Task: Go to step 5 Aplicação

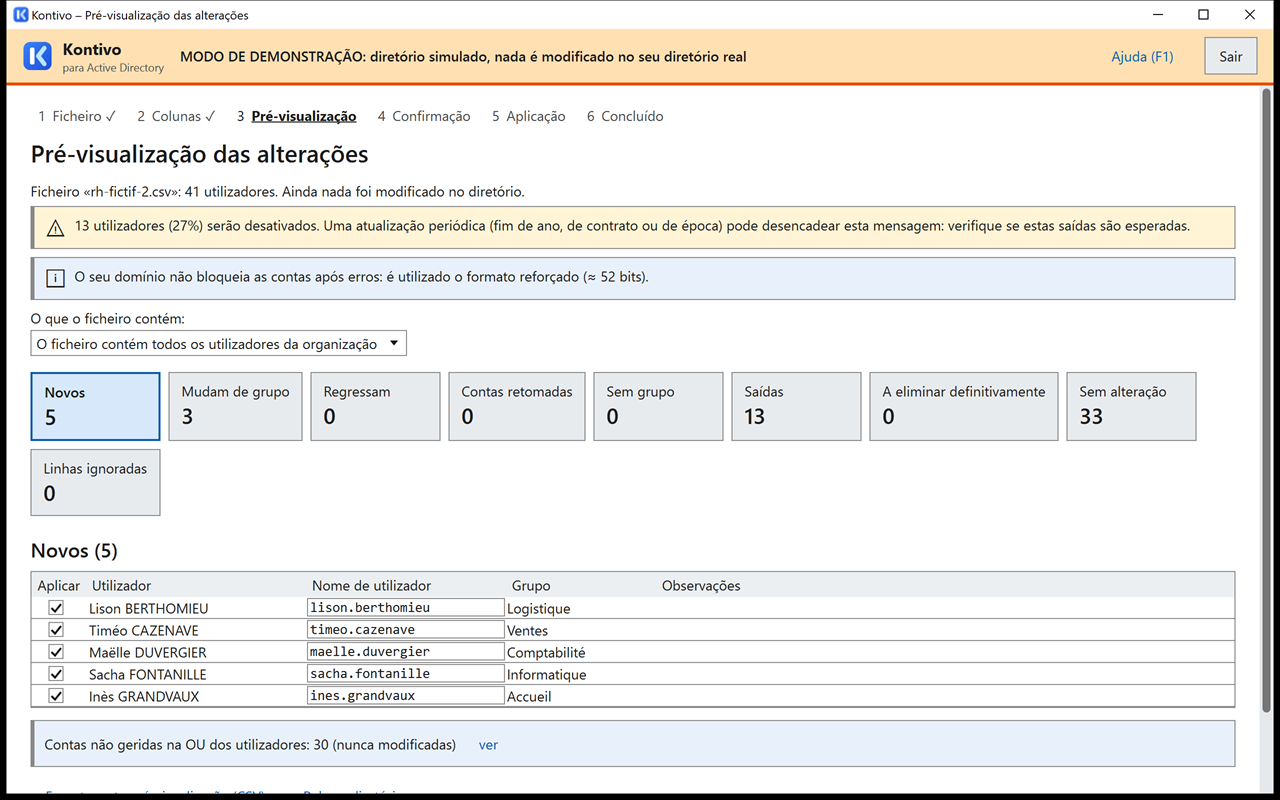Action: point(528,116)
